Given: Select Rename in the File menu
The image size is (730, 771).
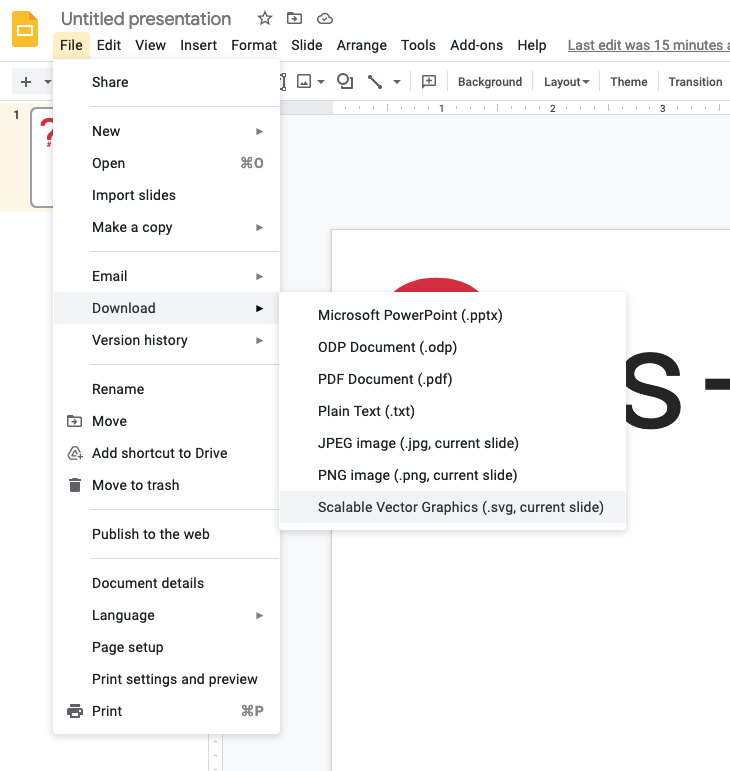Looking at the screenshot, I should pos(167,389).
